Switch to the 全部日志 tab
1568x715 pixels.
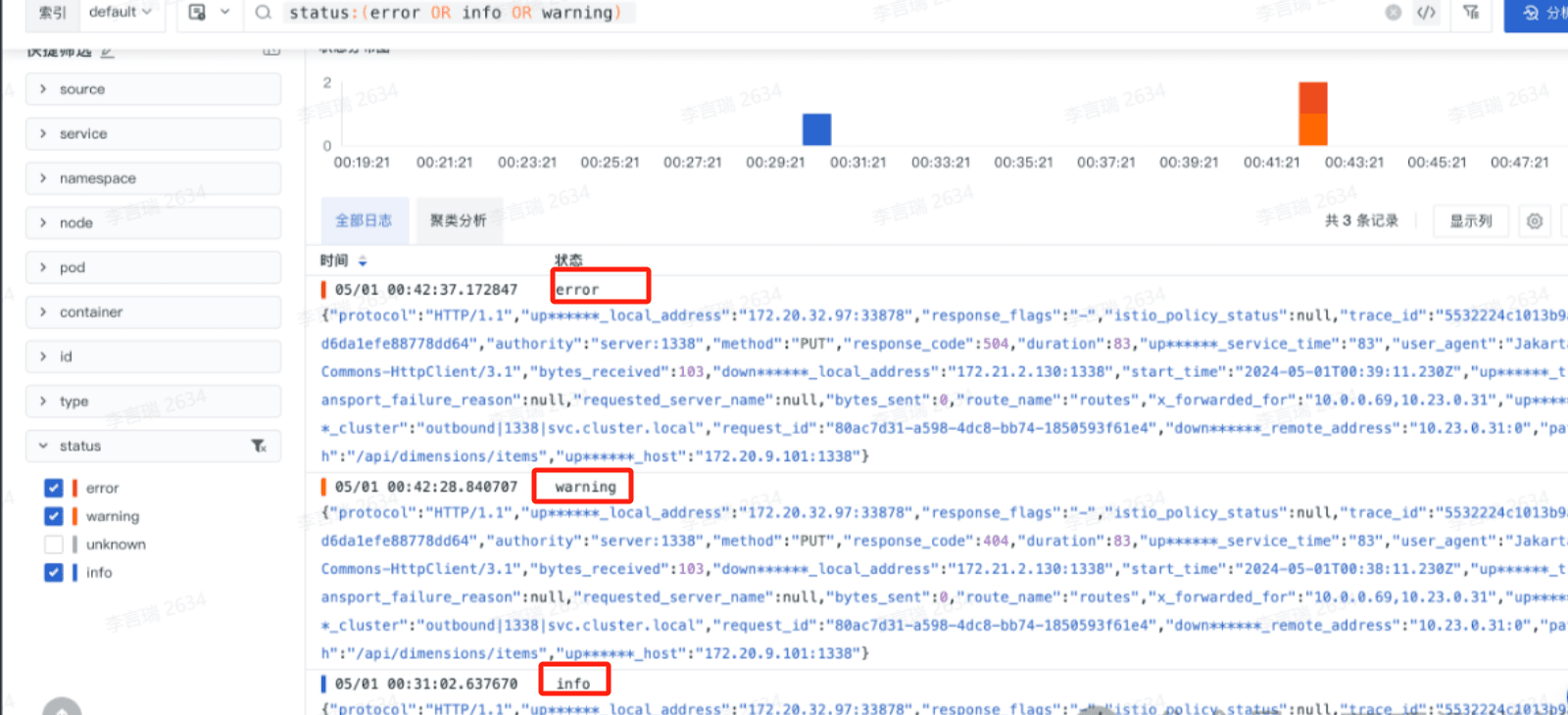click(x=364, y=220)
